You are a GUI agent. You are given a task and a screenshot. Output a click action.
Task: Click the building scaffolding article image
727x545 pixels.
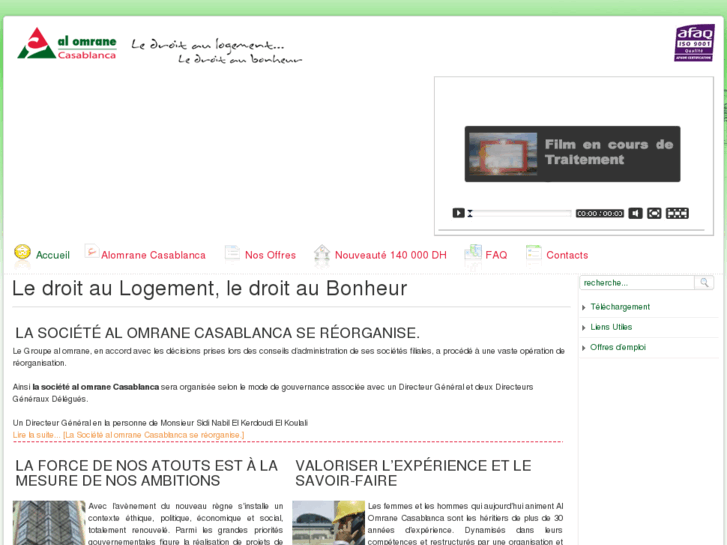[x=49, y=523]
